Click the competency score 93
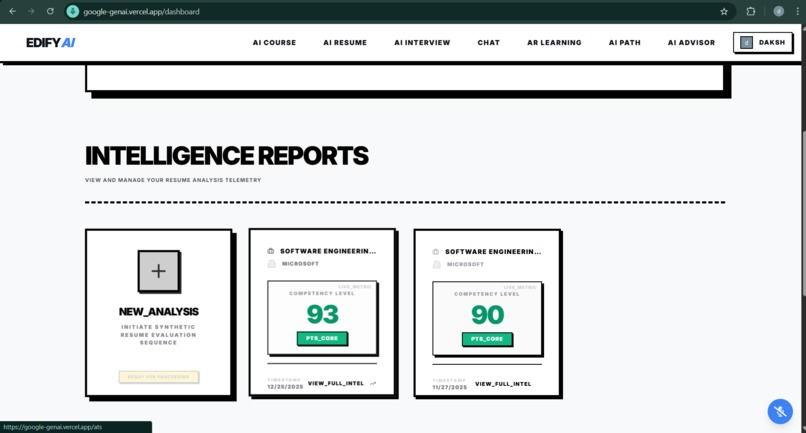 [x=323, y=314]
